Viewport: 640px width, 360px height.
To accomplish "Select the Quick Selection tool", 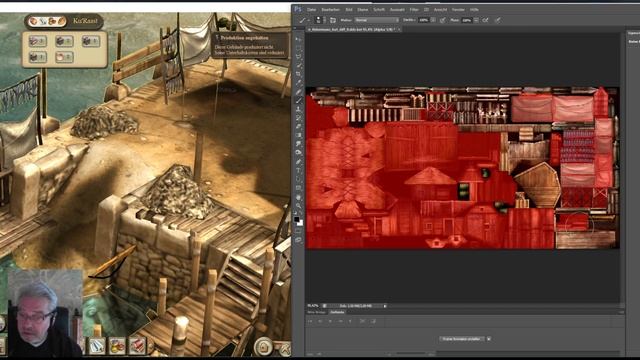I will point(298,65).
